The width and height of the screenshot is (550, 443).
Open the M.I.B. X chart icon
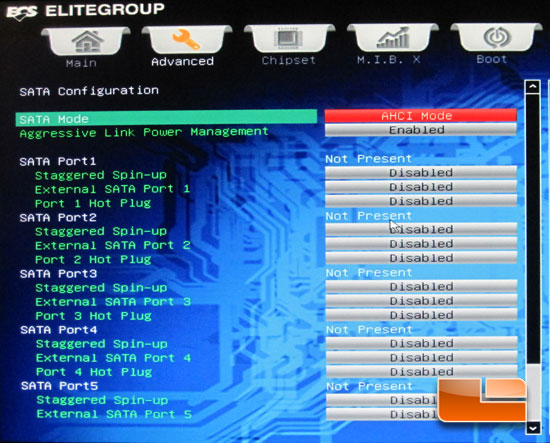(x=393, y=38)
